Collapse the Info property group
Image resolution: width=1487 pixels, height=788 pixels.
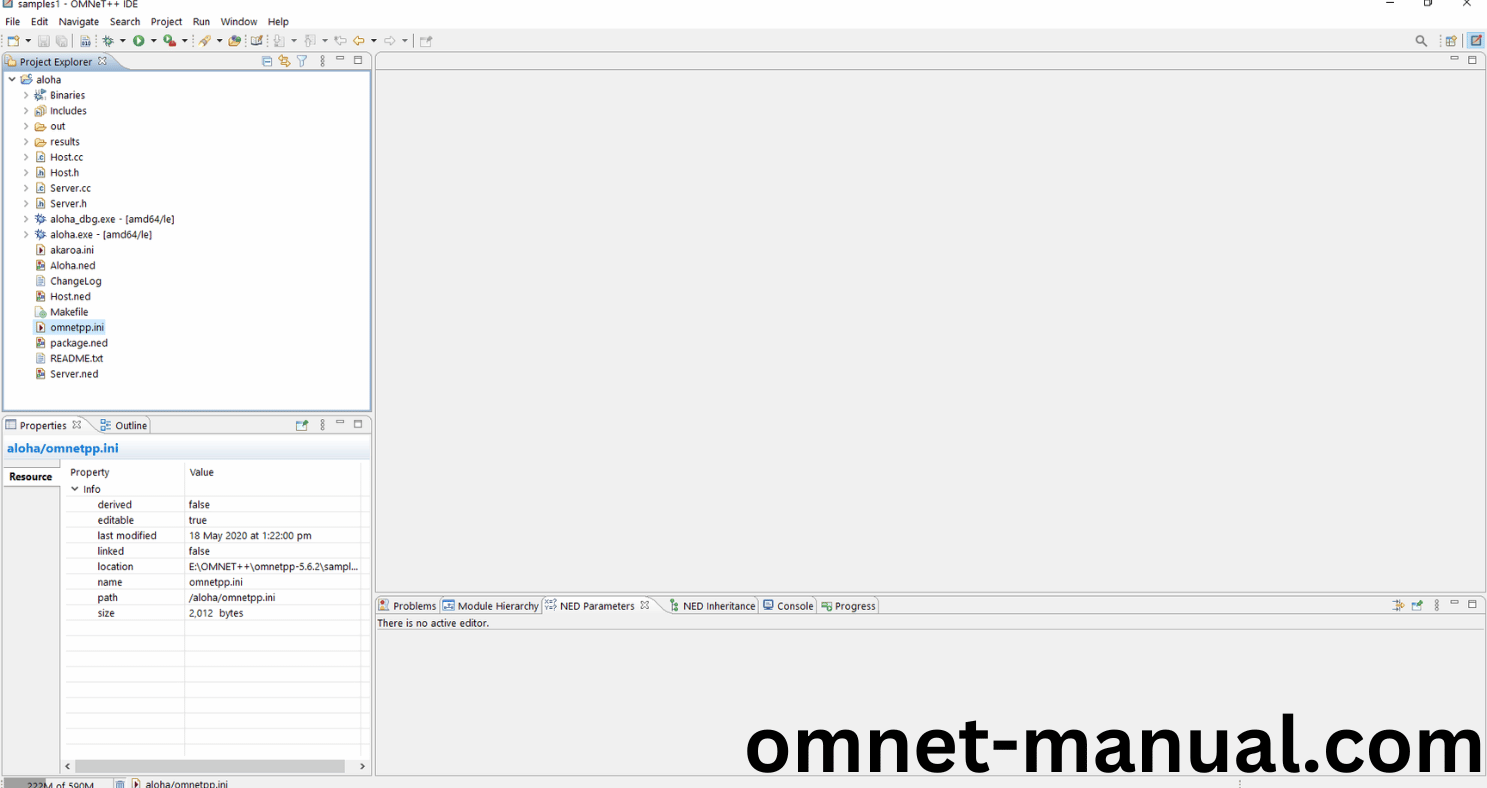click(75, 489)
